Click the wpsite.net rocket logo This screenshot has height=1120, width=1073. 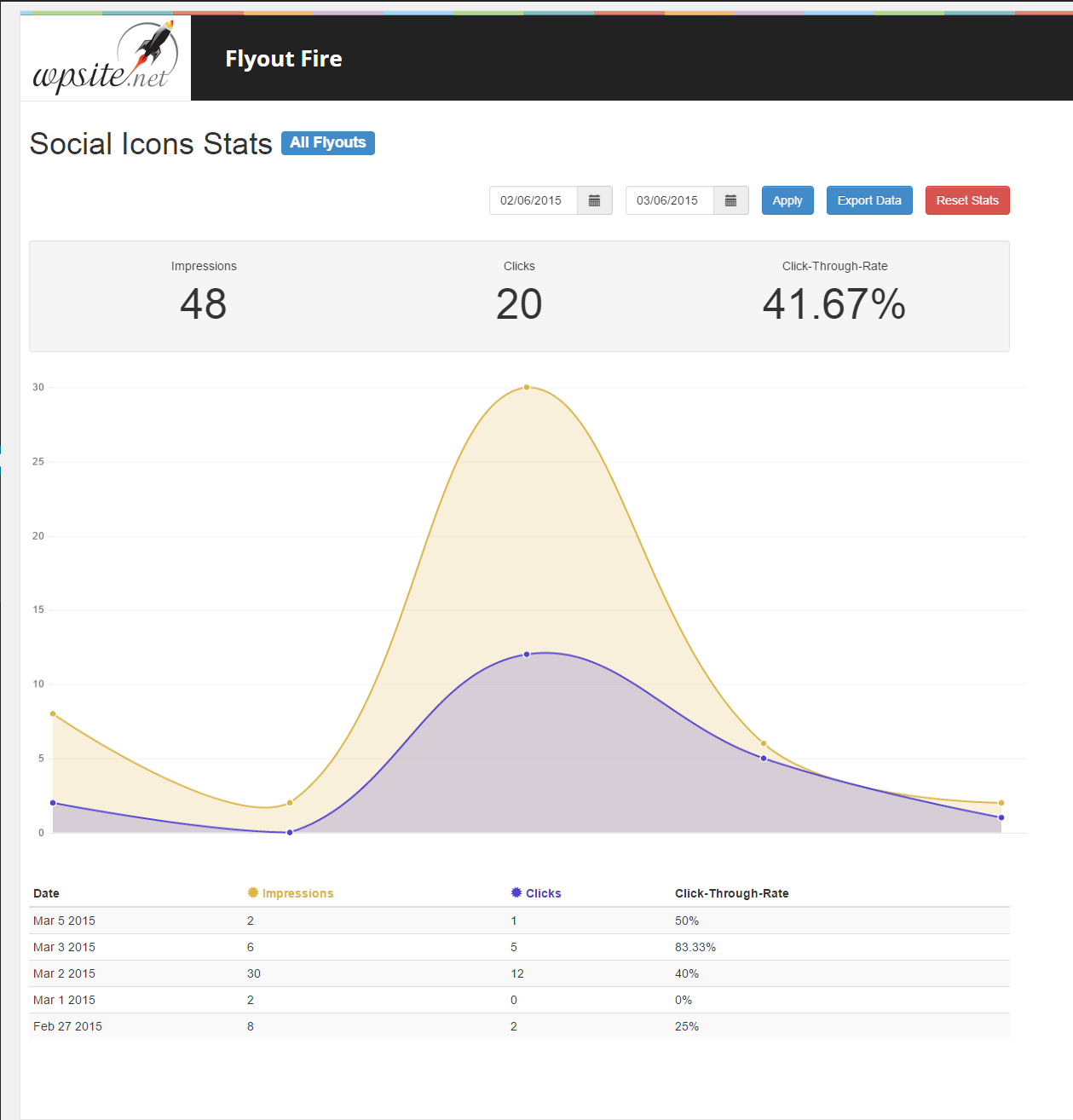pos(106,58)
